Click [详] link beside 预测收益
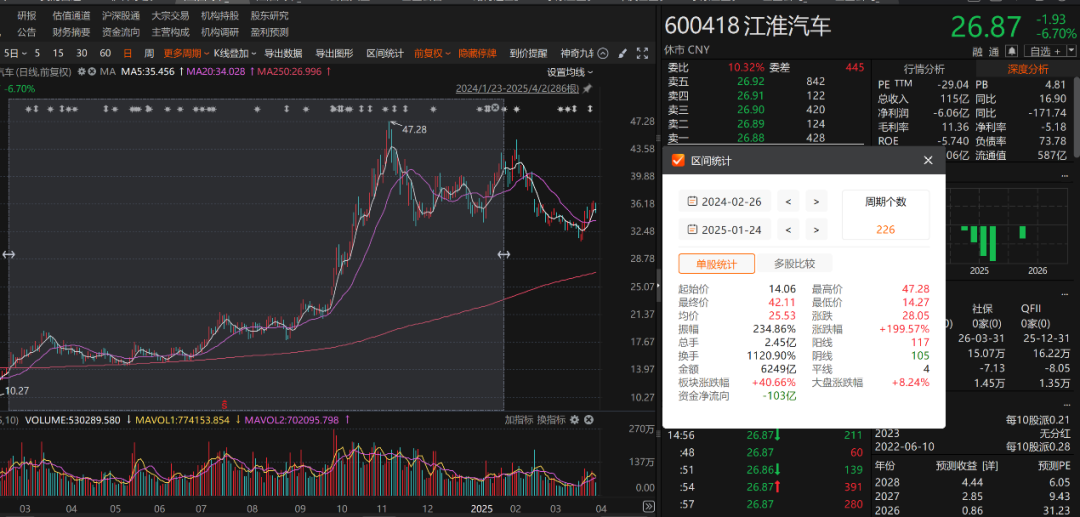The image size is (1080, 517). [990, 465]
